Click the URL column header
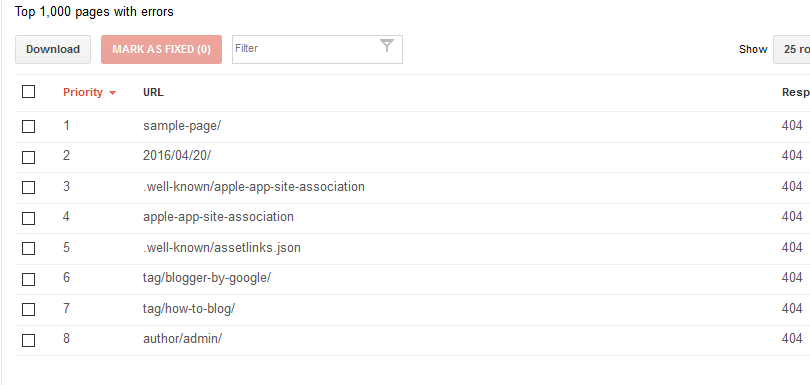 coord(153,93)
